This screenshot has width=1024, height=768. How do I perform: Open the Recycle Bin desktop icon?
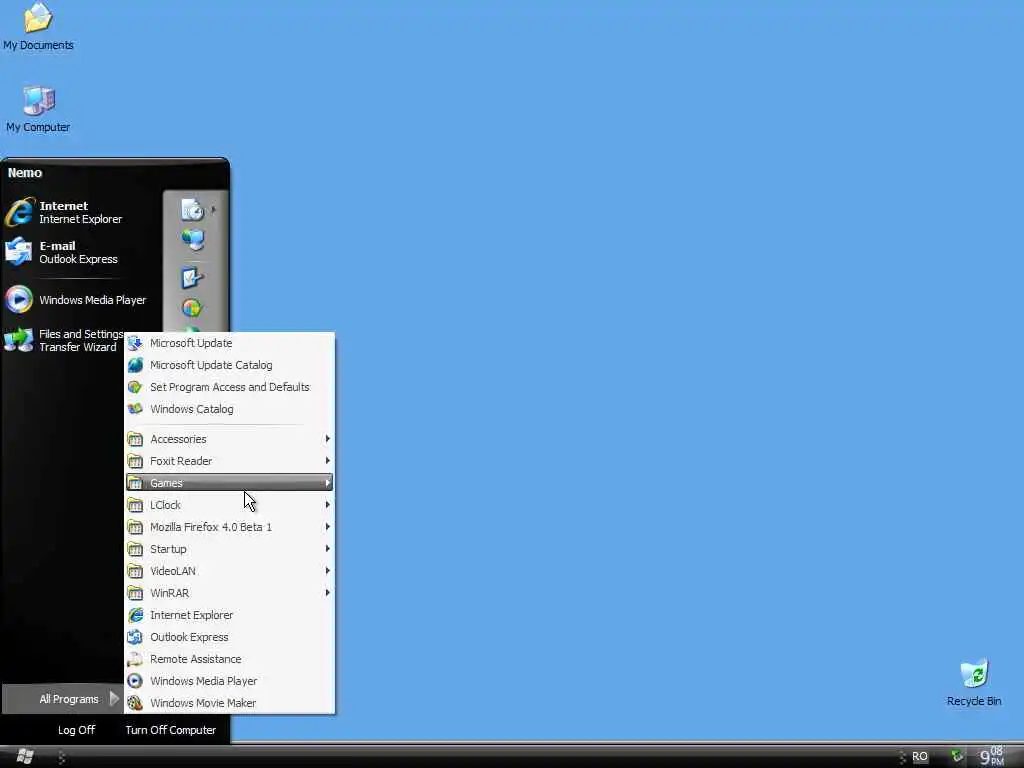[x=974, y=683]
